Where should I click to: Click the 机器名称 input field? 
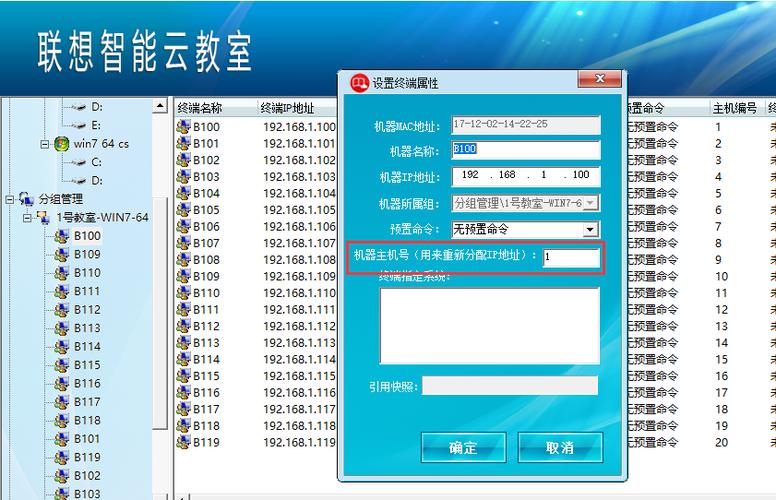(526, 150)
